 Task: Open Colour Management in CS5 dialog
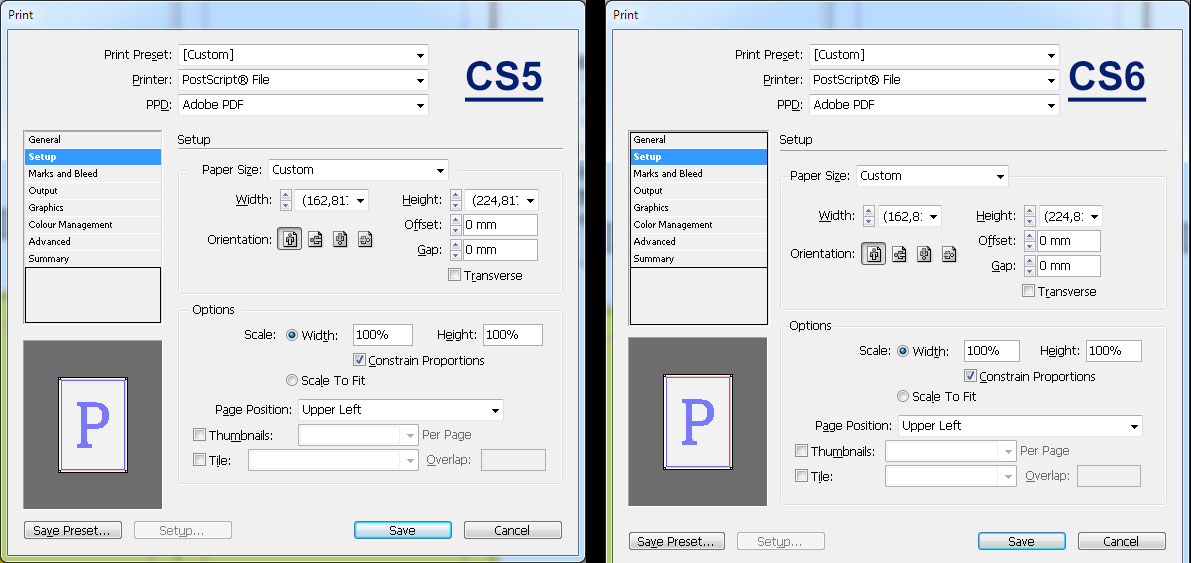click(x=93, y=225)
